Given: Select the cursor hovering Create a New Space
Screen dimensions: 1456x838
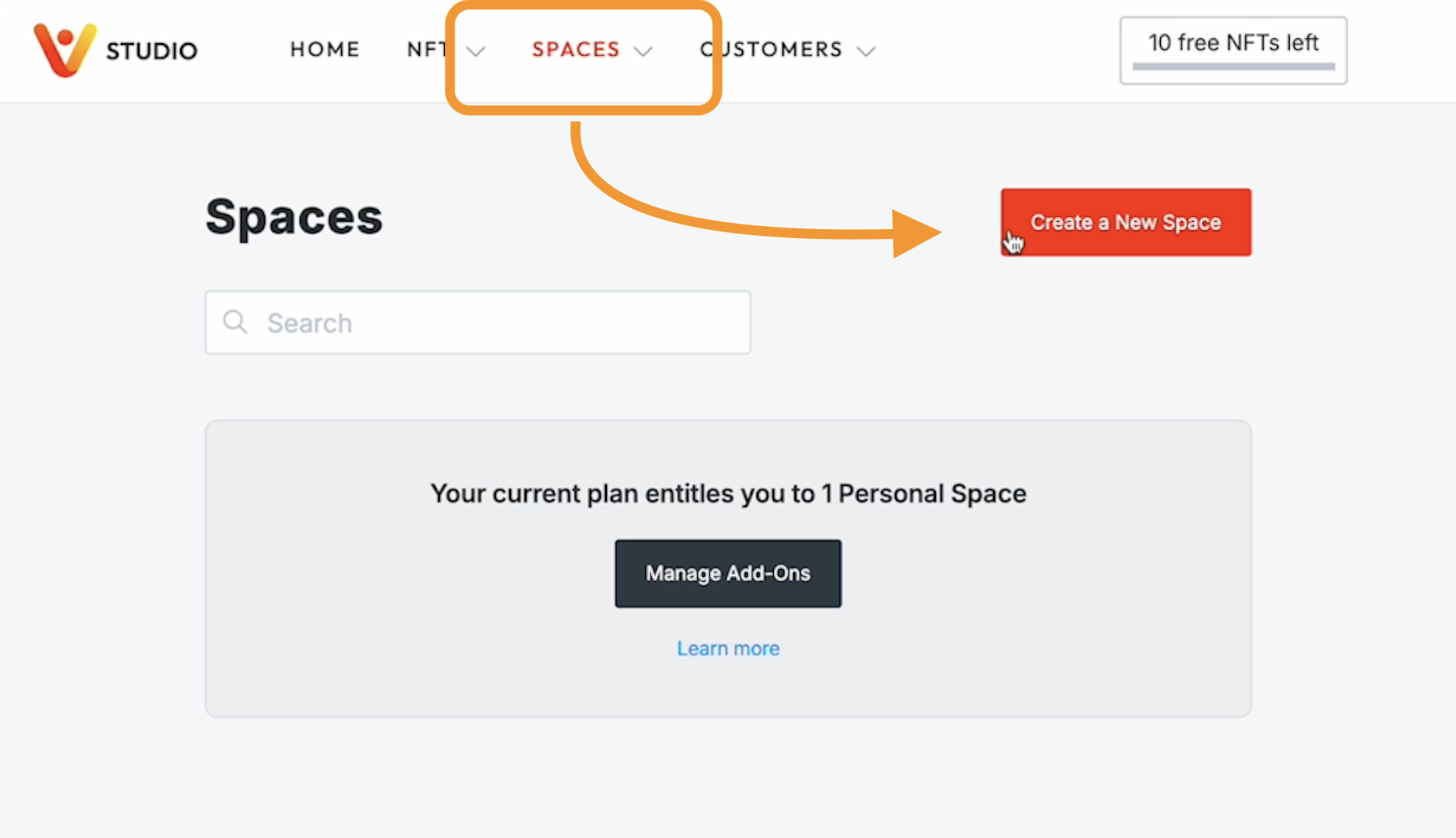Looking at the screenshot, I should point(1013,242).
